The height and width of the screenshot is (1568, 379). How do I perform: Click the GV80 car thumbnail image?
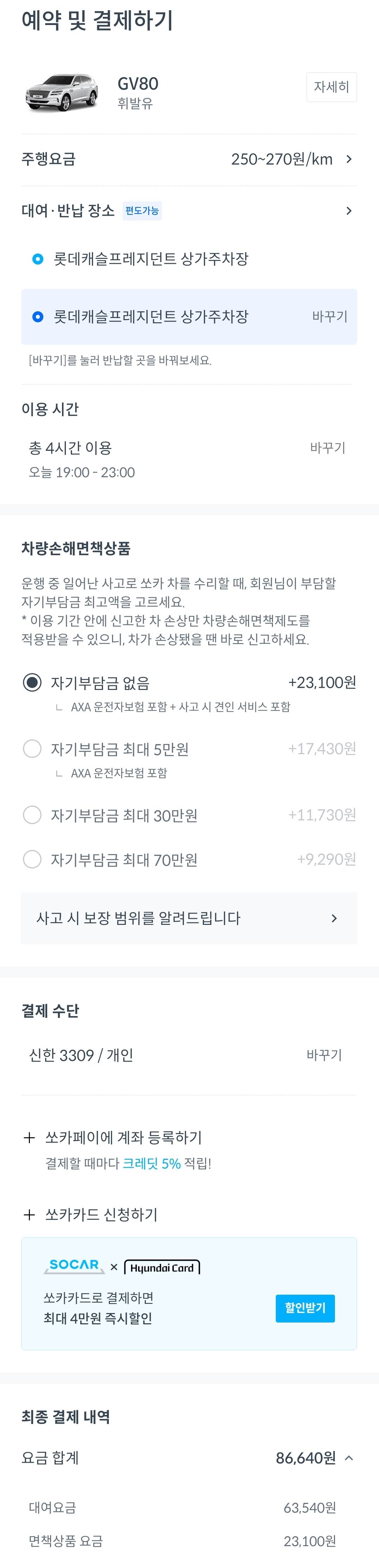(62, 93)
